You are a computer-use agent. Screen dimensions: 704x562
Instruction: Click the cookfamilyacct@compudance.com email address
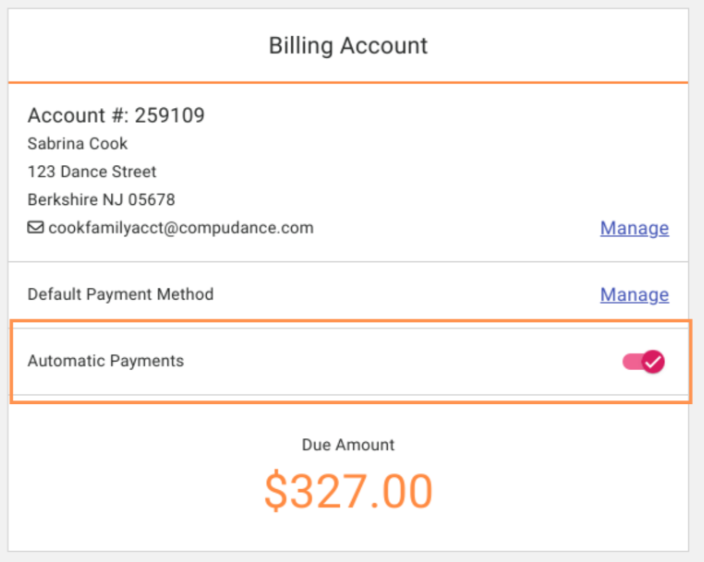181,228
